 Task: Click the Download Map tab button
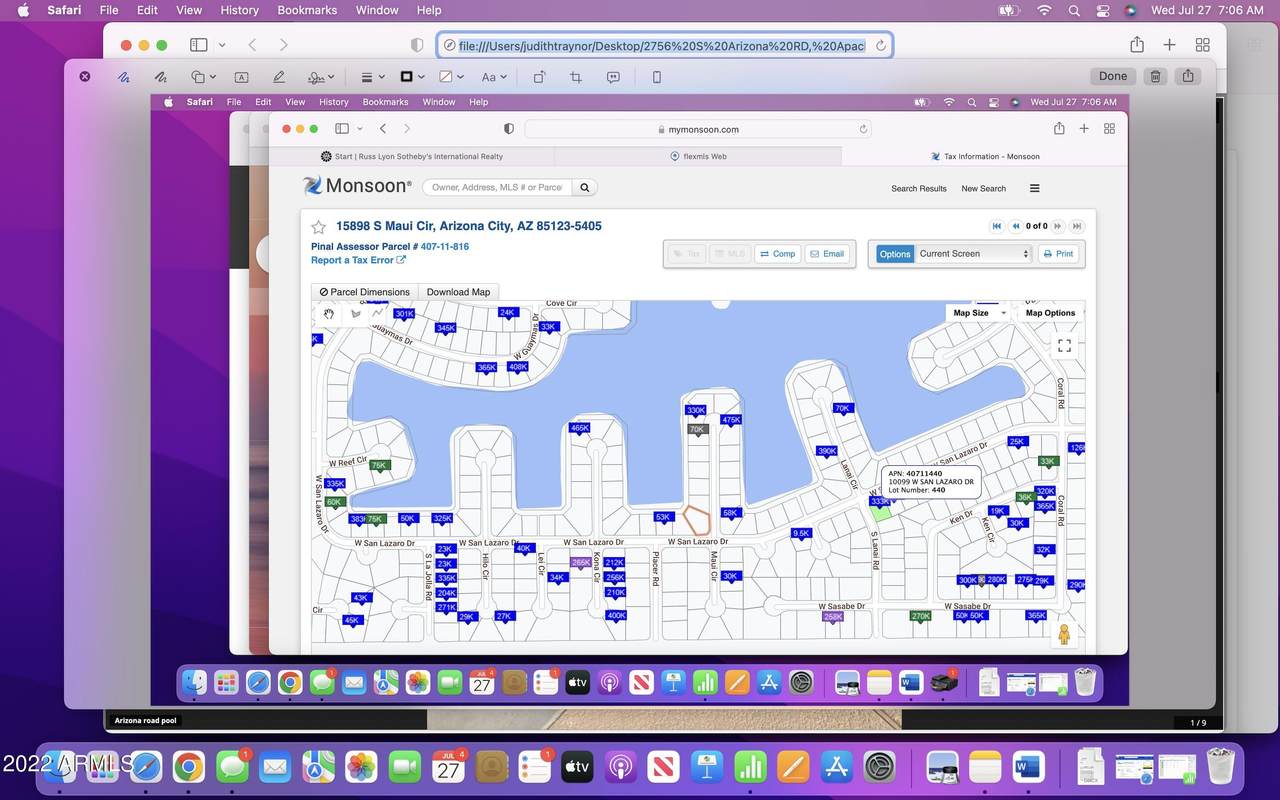458,292
